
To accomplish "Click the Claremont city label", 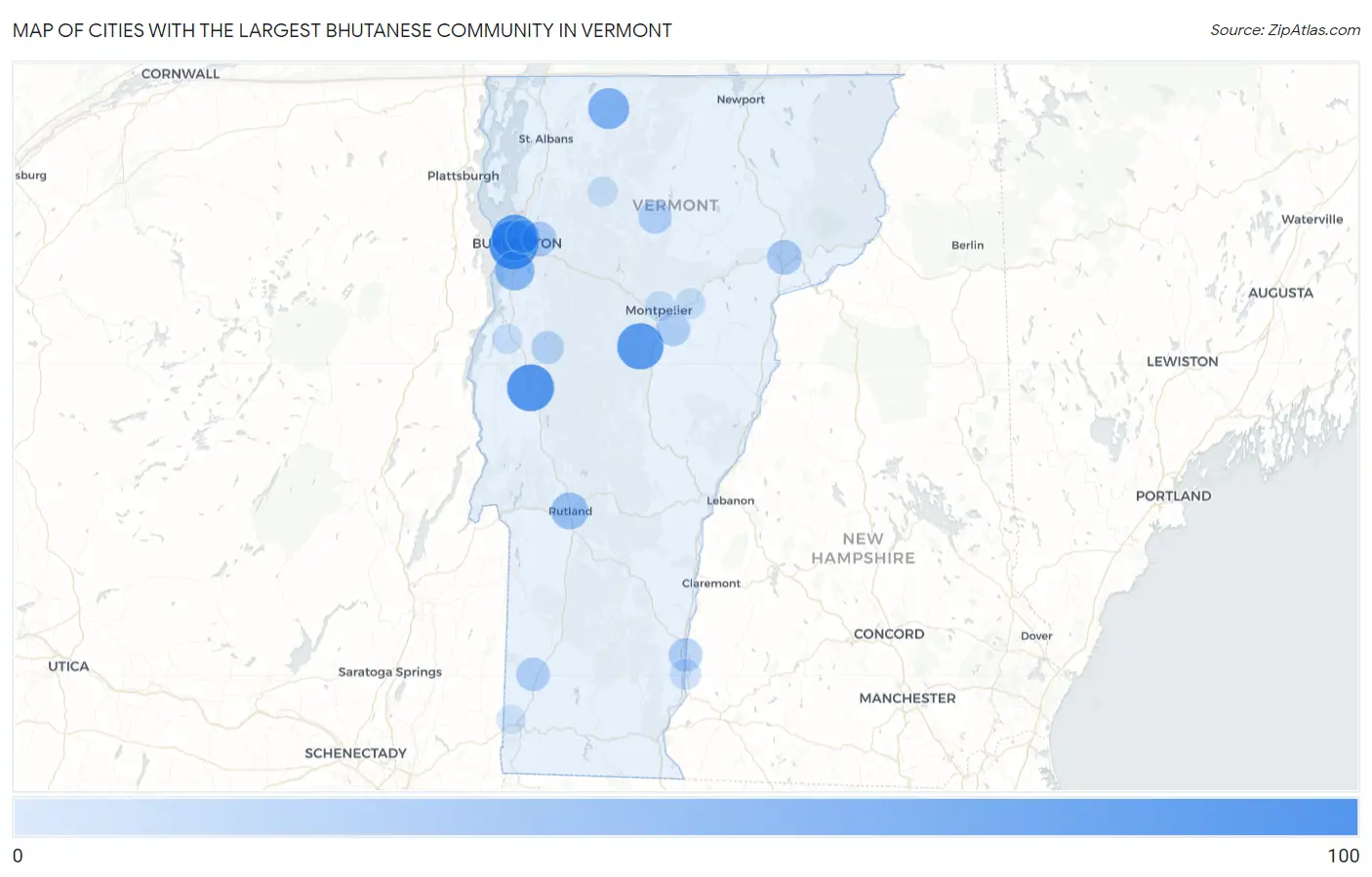I will pyautogui.click(x=710, y=583).
